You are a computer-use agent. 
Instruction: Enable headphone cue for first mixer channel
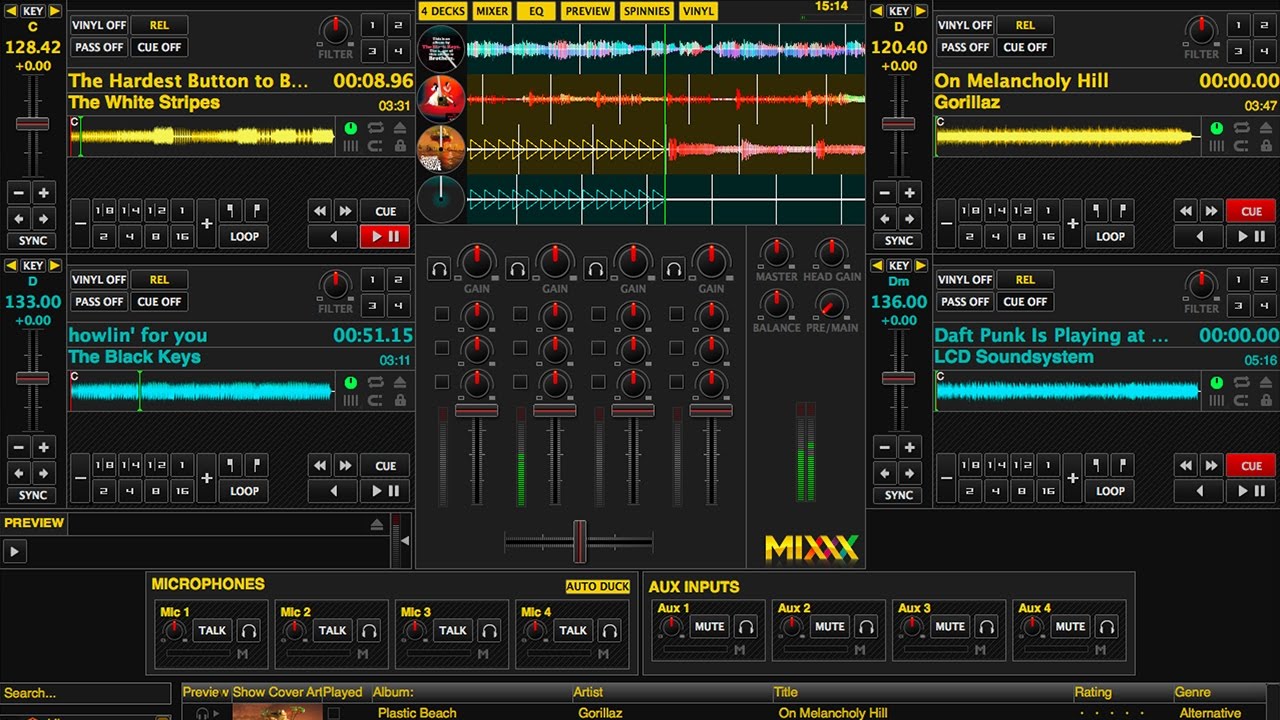coord(439,268)
